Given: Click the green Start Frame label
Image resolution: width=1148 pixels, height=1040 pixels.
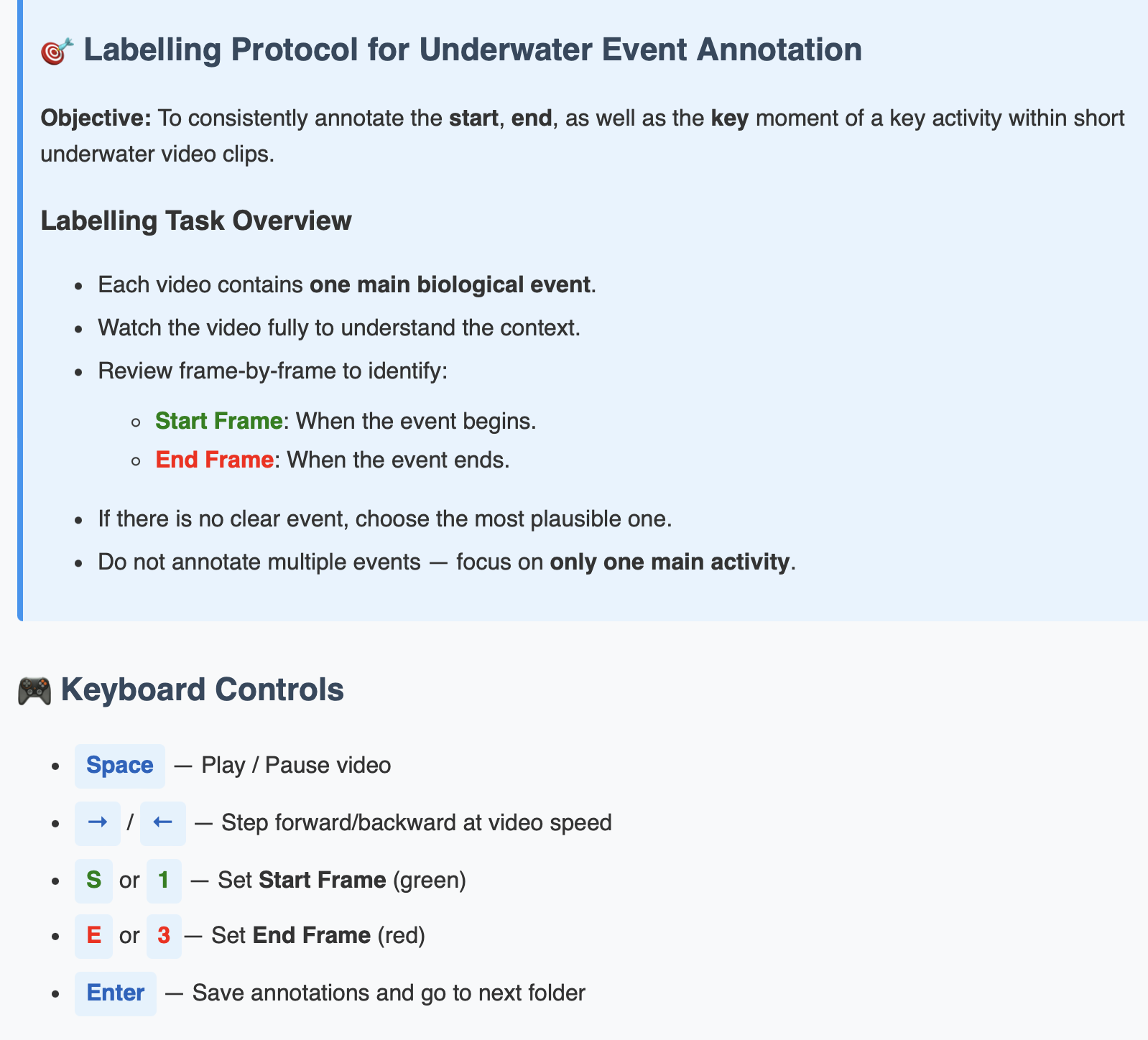Looking at the screenshot, I should (218, 421).
